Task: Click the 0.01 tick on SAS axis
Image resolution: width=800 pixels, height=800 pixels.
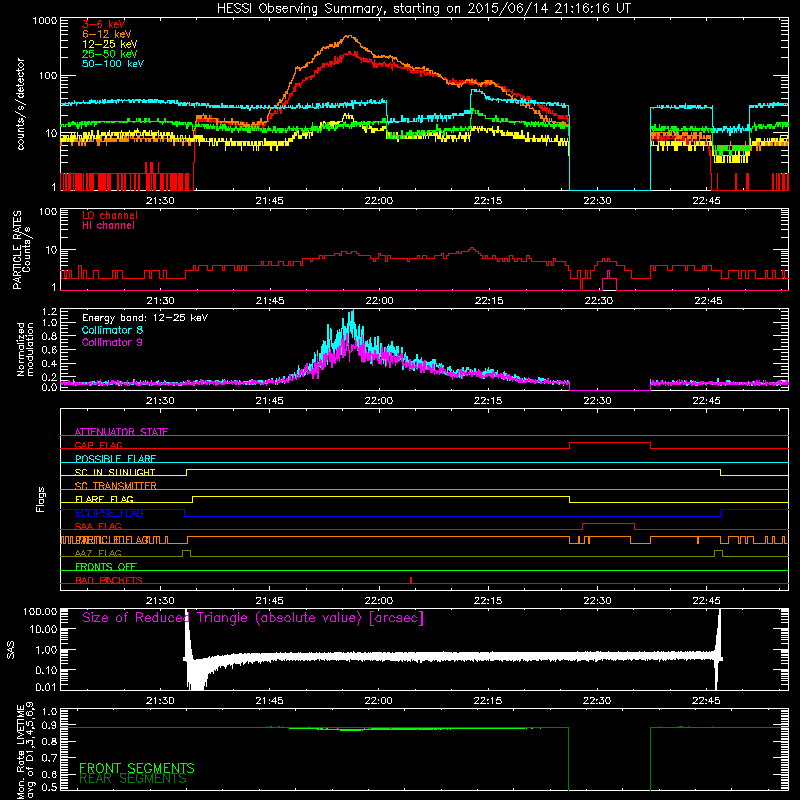Action: click(46, 687)
